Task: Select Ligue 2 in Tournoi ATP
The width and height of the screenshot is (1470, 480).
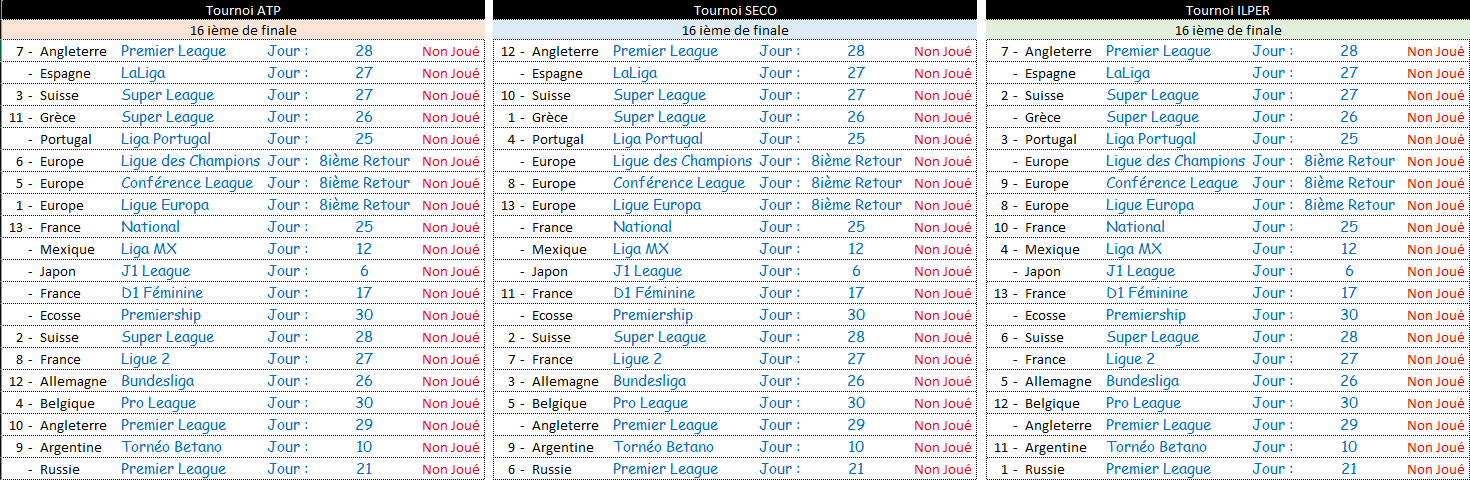Action: (145, 359)
